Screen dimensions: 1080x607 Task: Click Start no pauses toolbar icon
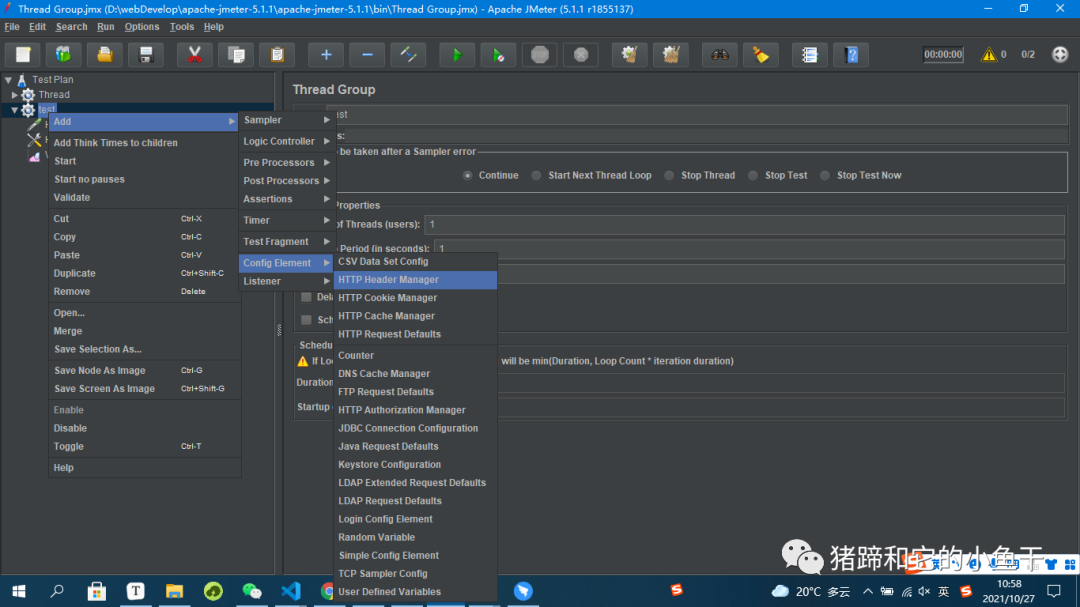pos(499,54)
